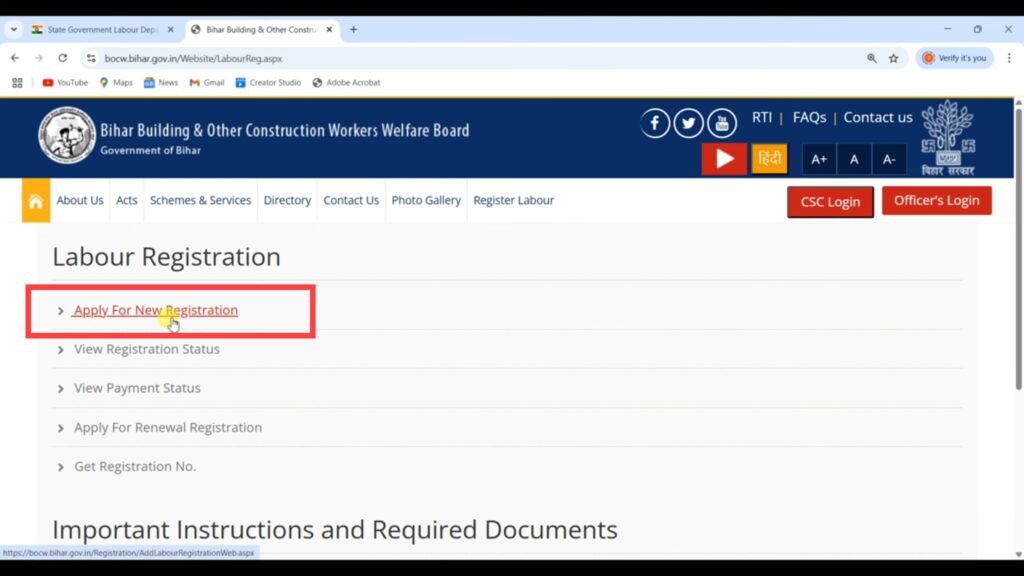This screenshot has height=576, width=1024.
Task: Open the Chrome three-dot menu
Action: pos(1009,58)
